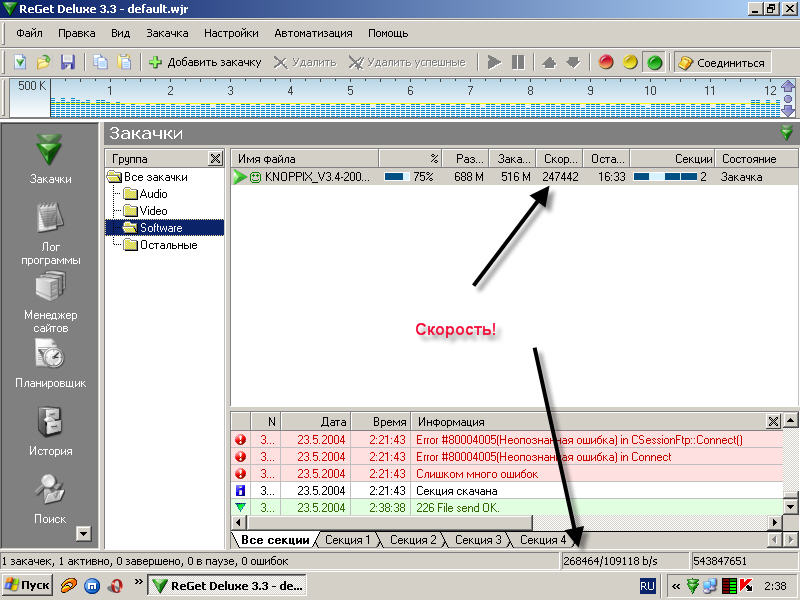Select KNOPPIX_V3.4 download row
This screenshot has width=800, height=600.
tap(514, 177)
